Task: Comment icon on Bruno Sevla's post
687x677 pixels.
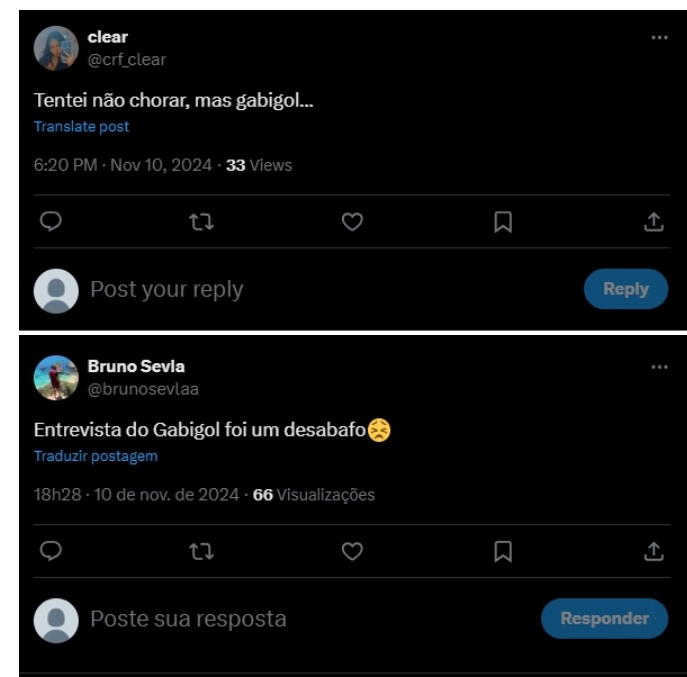Action: click(x=51, y=551)
